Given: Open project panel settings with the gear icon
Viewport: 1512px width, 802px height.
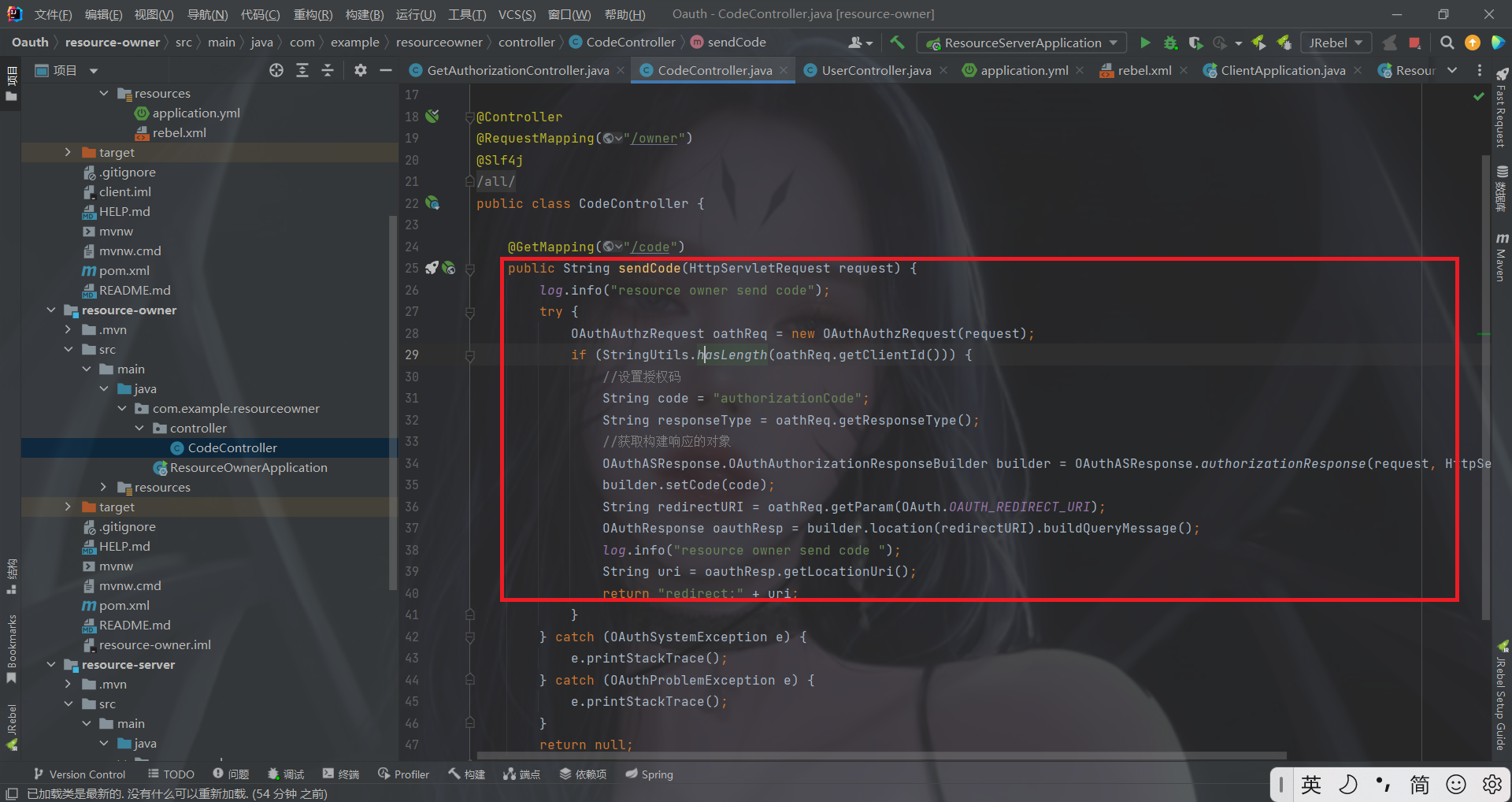Looking at the screenshot, I should tap(361, 70).
